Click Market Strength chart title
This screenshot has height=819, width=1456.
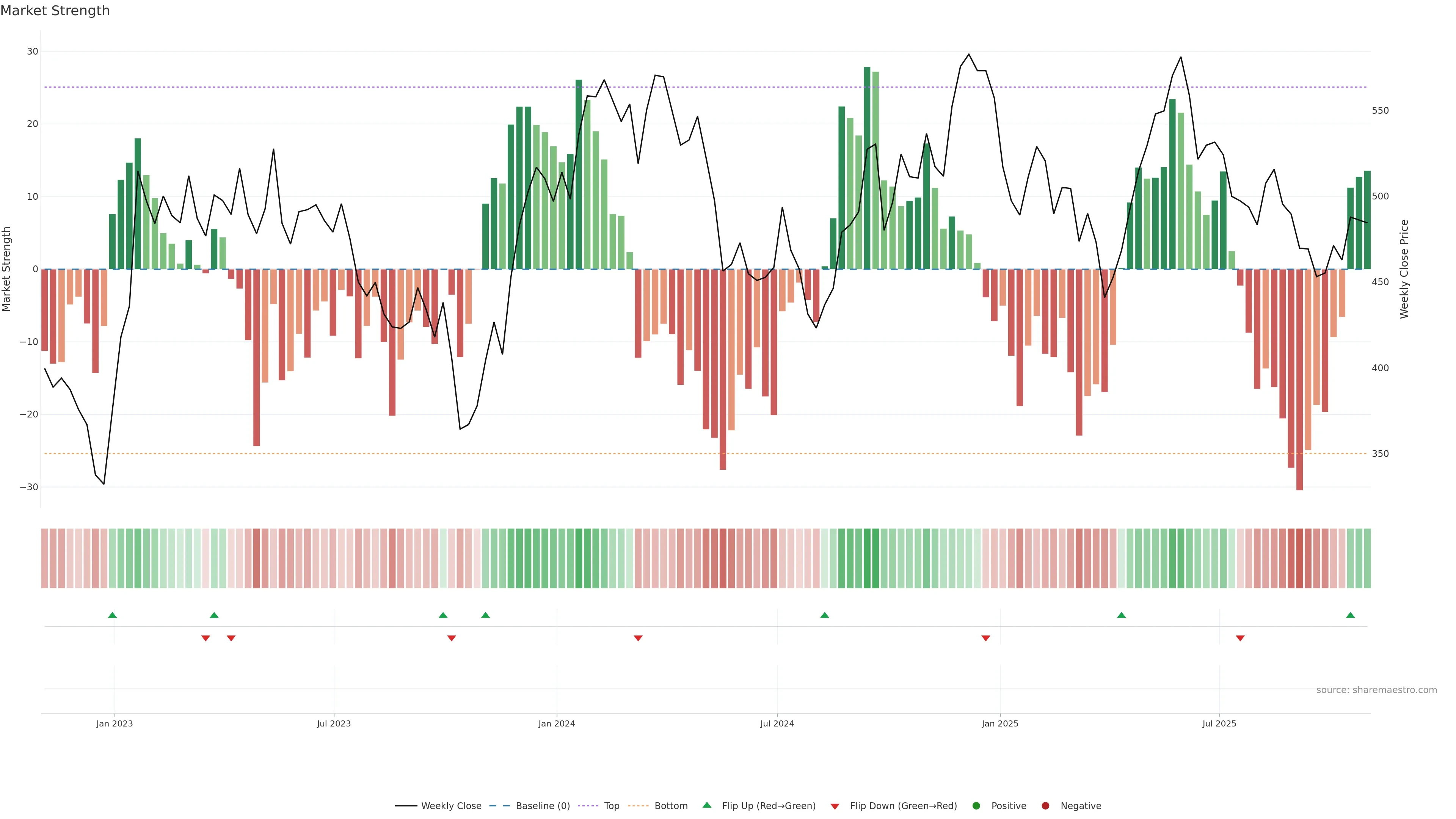coord(55,11)
